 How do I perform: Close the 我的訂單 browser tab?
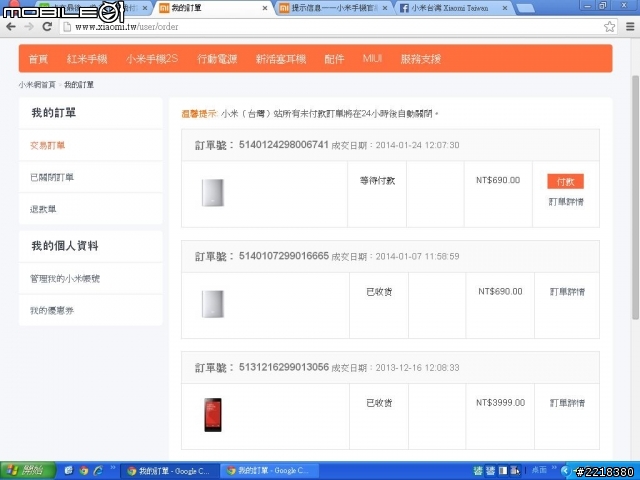pos(264,8)
